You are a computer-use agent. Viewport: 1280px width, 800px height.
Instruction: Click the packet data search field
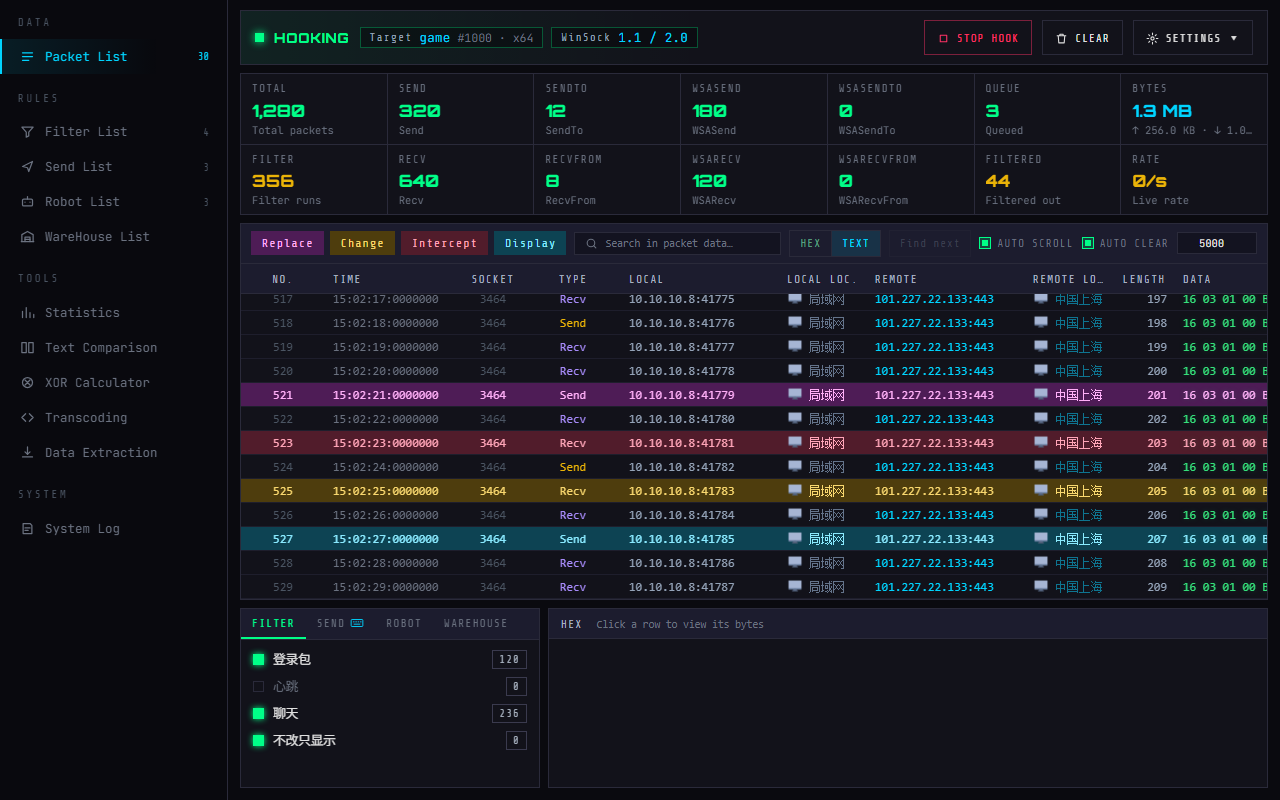(677, 244)
